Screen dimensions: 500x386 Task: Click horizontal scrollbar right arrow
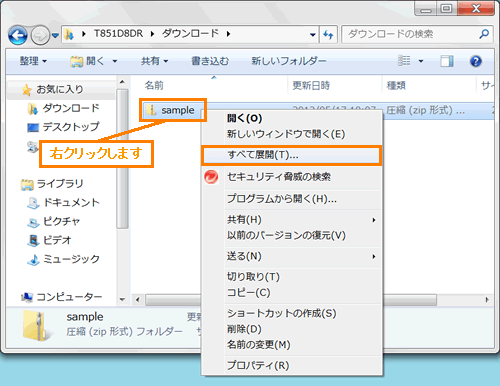(x=487, y=300)
